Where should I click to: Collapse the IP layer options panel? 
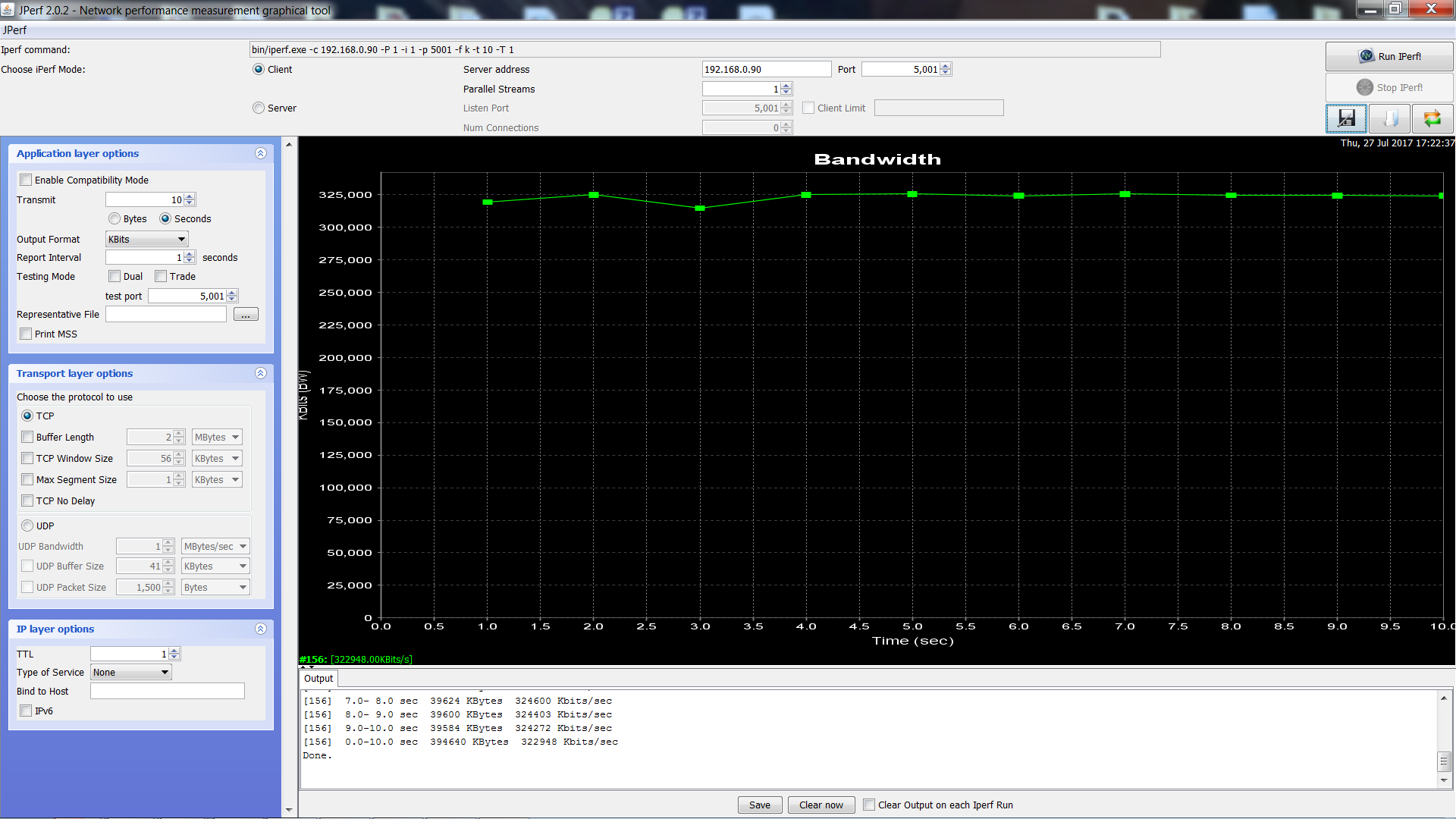pyautogui.click(x=260, y=629)
